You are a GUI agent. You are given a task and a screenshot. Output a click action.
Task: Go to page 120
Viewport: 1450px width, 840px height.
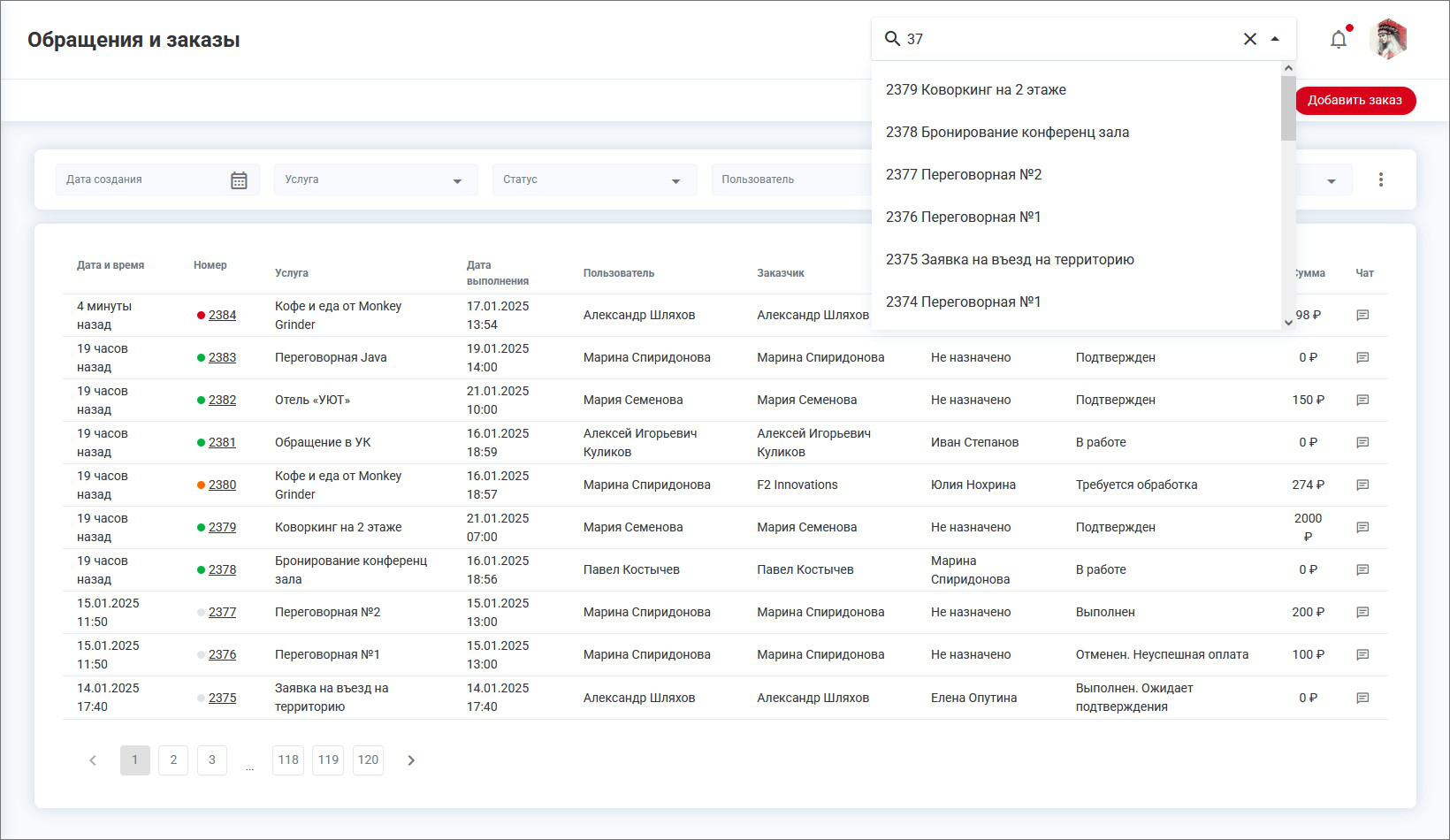pyautogui.click(x=368, y=760)
